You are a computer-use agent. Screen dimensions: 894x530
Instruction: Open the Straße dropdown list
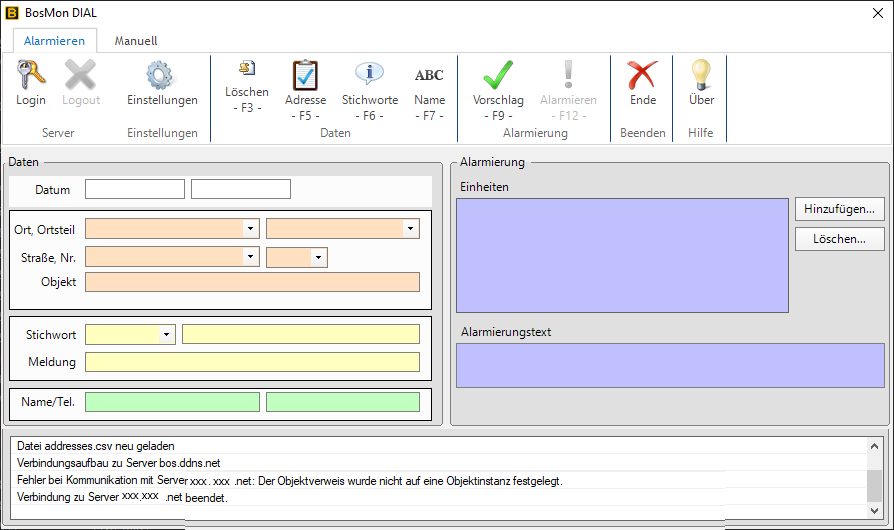(249, 257)
